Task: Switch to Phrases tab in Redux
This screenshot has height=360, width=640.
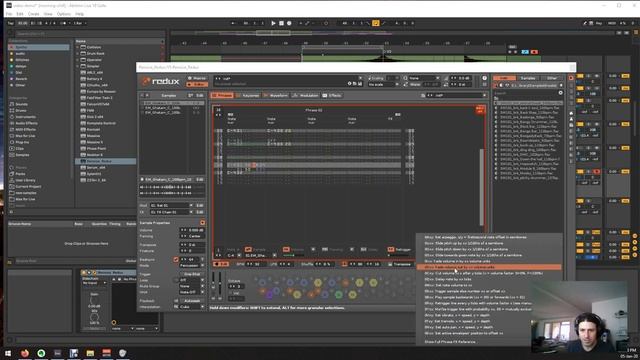Action: tap(222, 96)
